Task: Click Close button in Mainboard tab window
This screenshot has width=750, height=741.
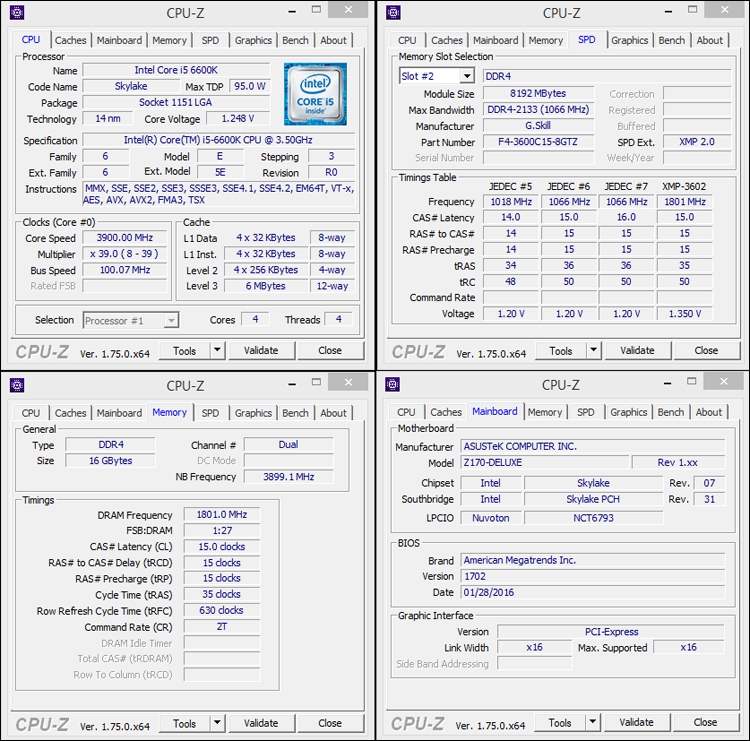Action: click(x=706, y=722)
